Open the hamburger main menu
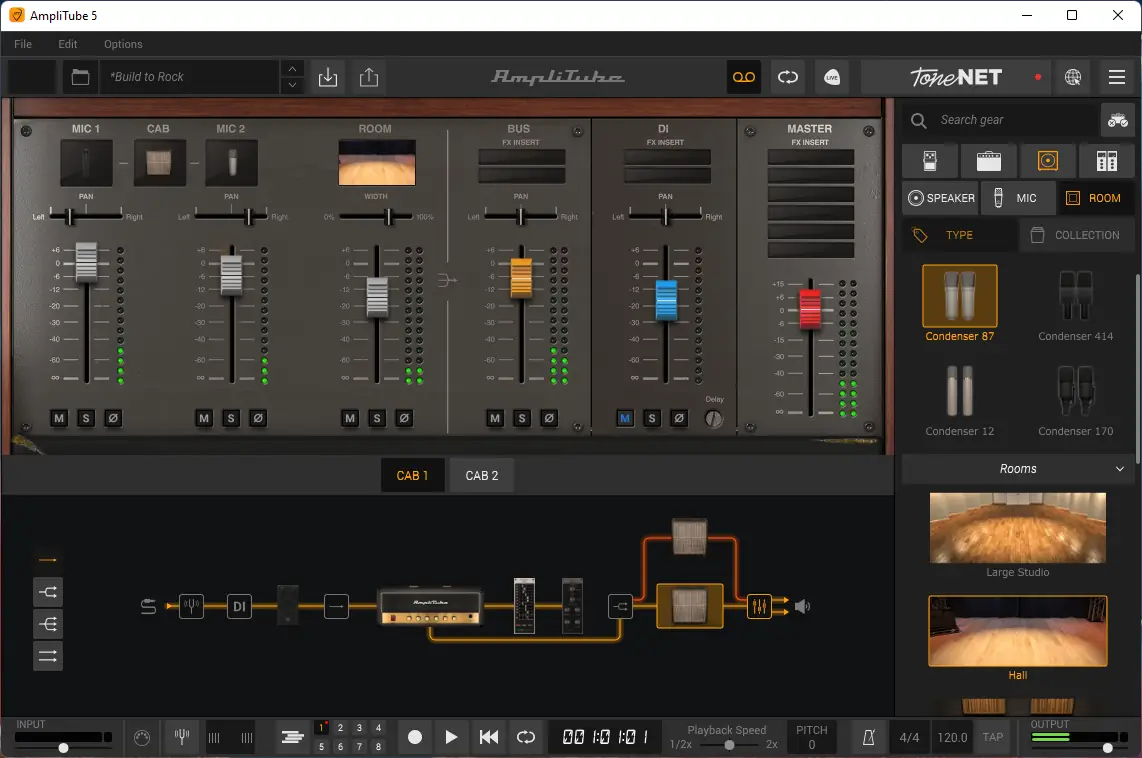1142x758 pixels. [x=1117, y=77]
